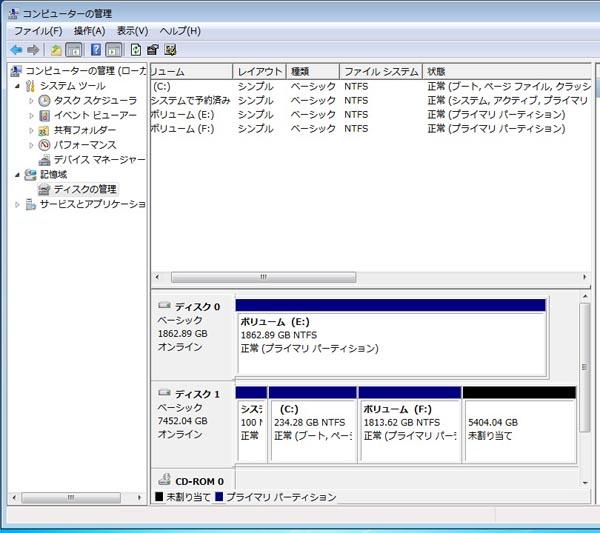Open the ファイル(F) menu
600x533 pixels.
pyautogui.click(x=38, y=31)
